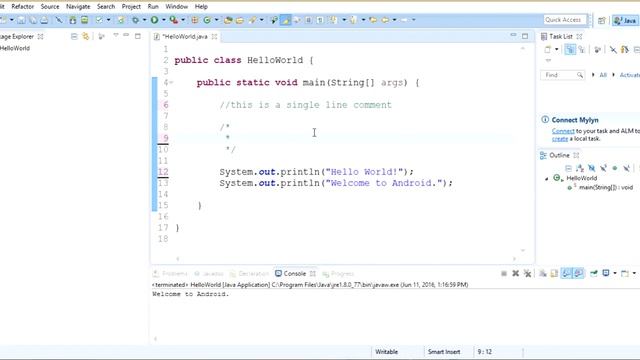The image size is (640, 360).
Task: Select main(String[]) : void in Outline
Action: click(x=606, y=188)
